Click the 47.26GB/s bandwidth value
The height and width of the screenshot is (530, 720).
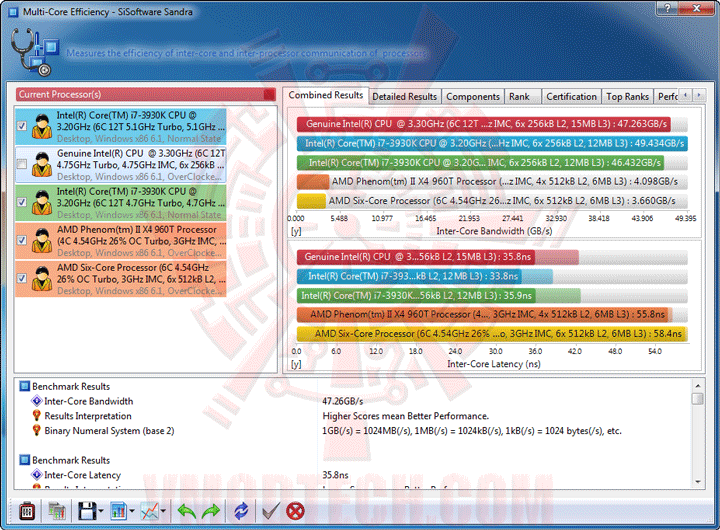coord(343,401)
